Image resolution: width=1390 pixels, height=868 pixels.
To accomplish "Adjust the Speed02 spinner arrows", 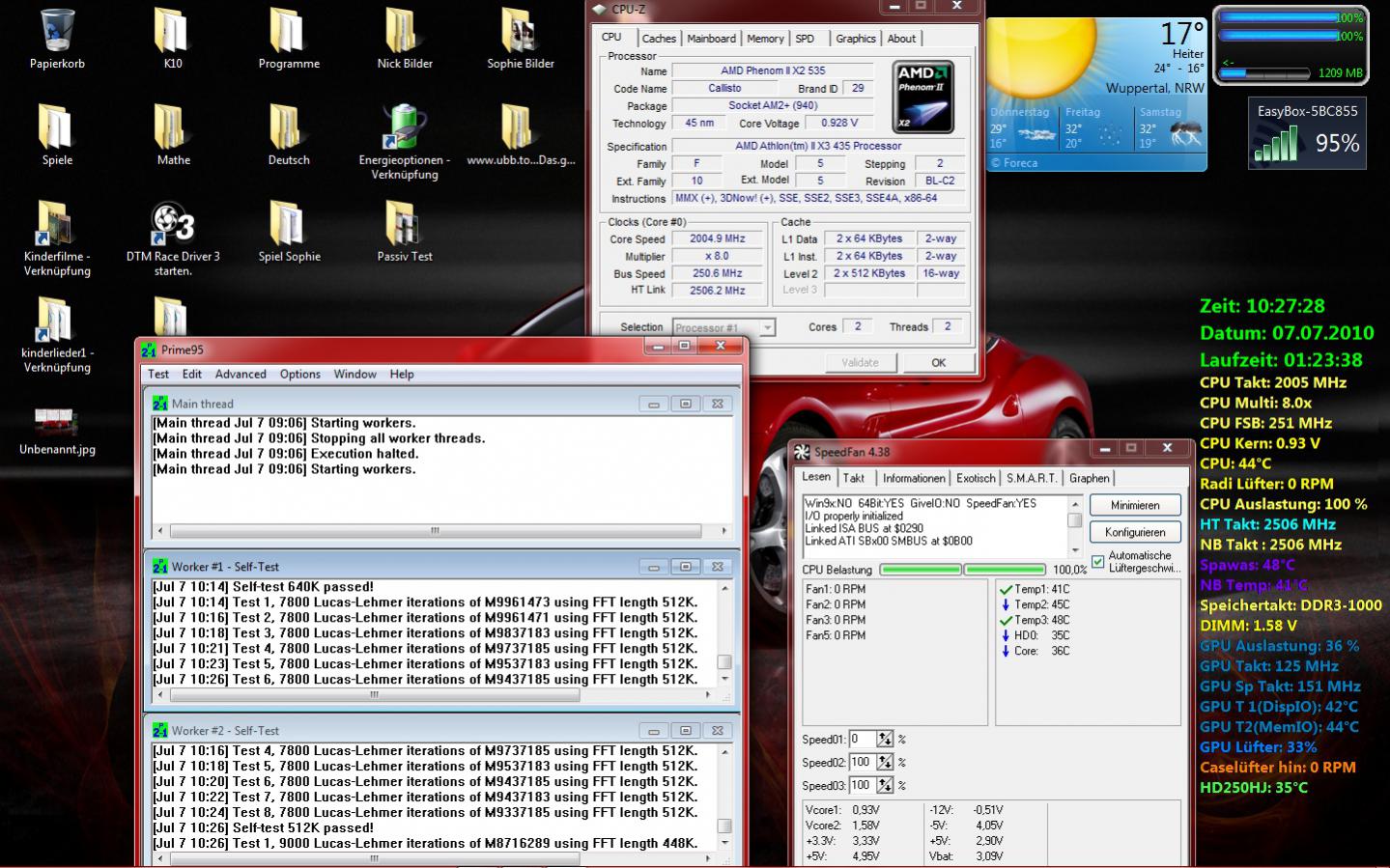I will (884, 762).
